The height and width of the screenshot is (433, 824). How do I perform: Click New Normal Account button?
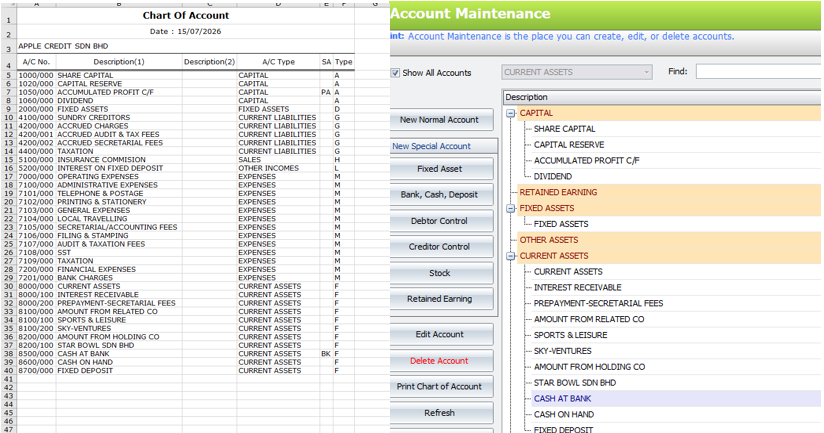[x=439, y=120]
